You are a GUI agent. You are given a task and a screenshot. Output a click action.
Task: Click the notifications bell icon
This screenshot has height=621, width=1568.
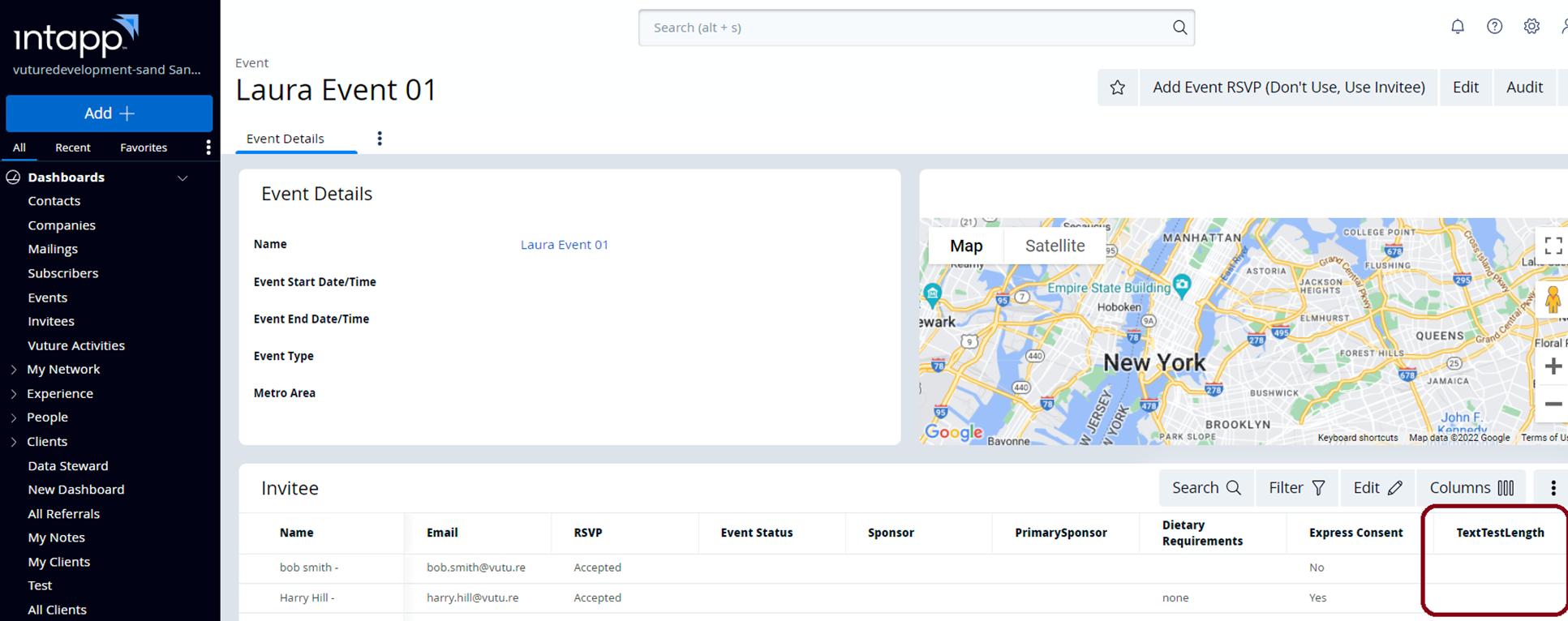pyautogui.click(x=1458, y=27)
